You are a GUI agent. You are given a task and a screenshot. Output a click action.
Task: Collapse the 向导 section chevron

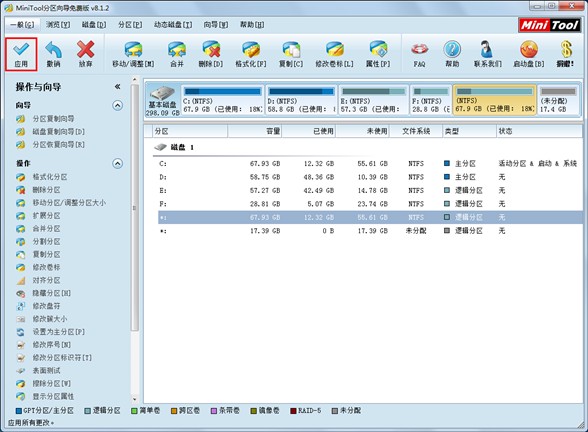[x=117, y=105]
